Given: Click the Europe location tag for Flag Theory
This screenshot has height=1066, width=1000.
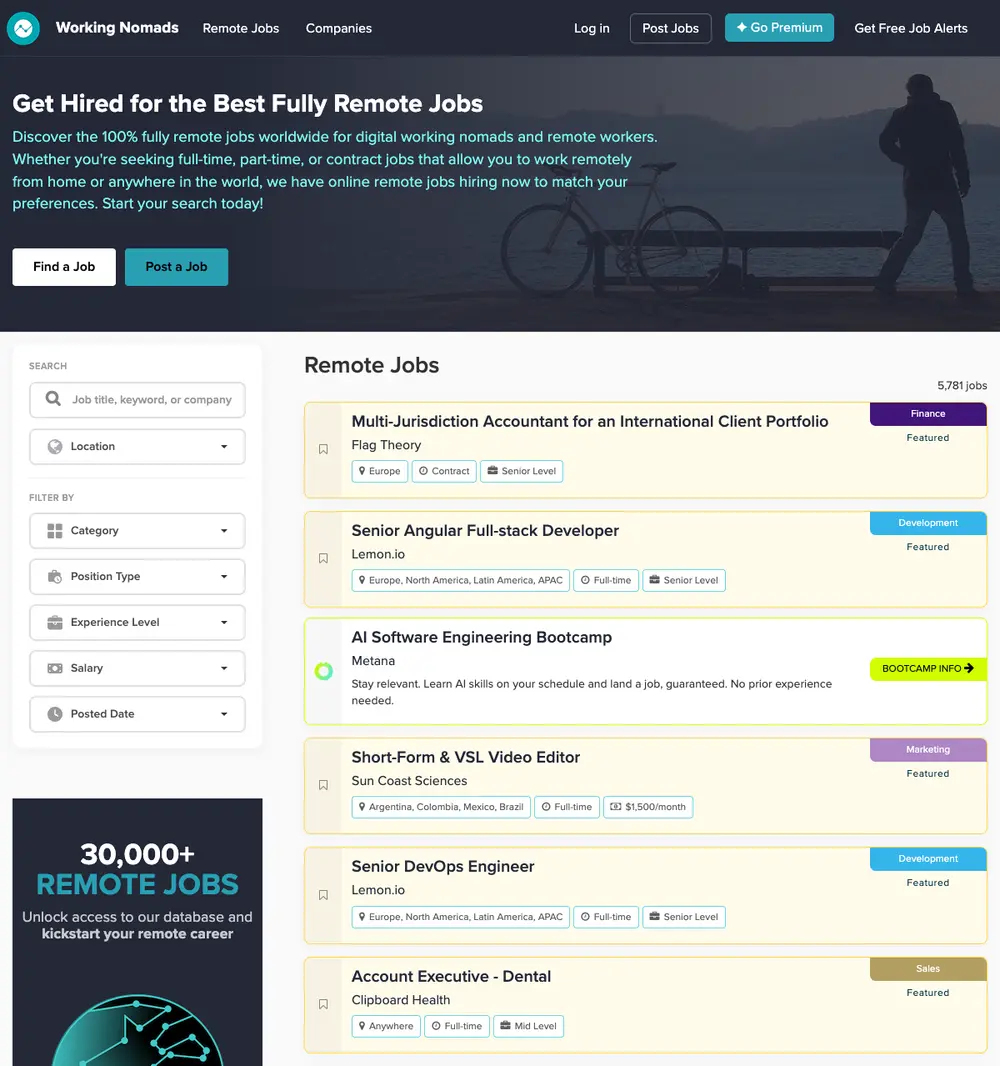Looking at the screenshot, I should tap(379, 471).
